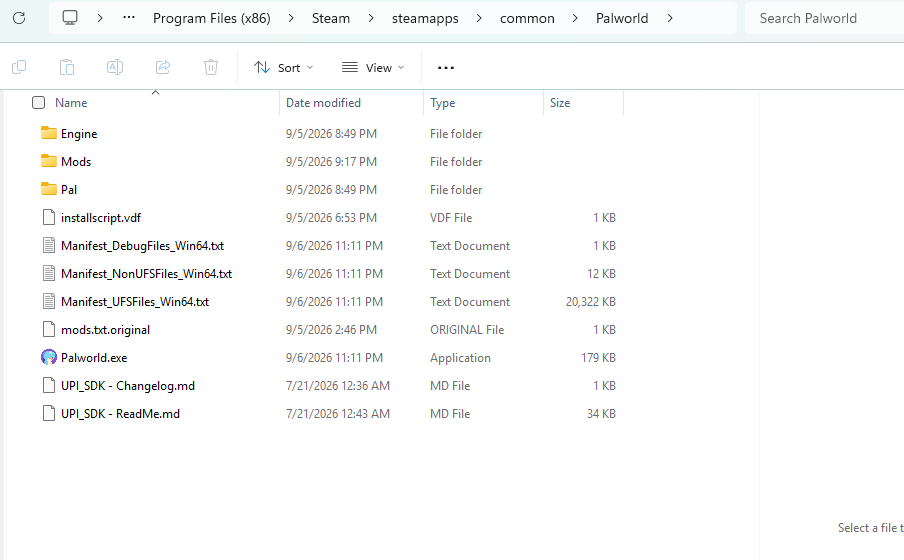Click the 7/21/2026 12:36 AM date
Viewport: 904px width, 560px height.
(338, 386)
